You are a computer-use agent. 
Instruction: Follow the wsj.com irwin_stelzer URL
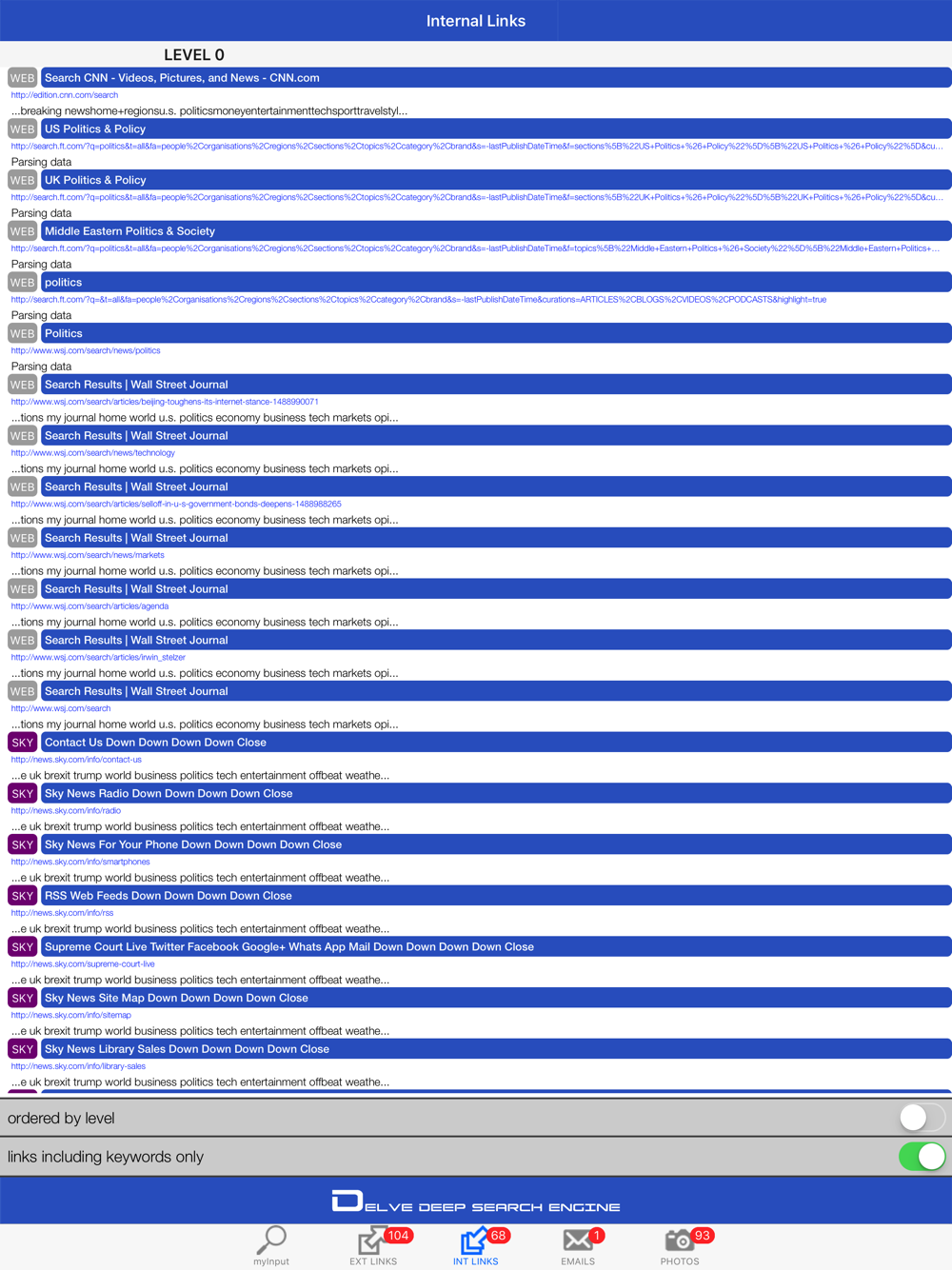(98, 657)
